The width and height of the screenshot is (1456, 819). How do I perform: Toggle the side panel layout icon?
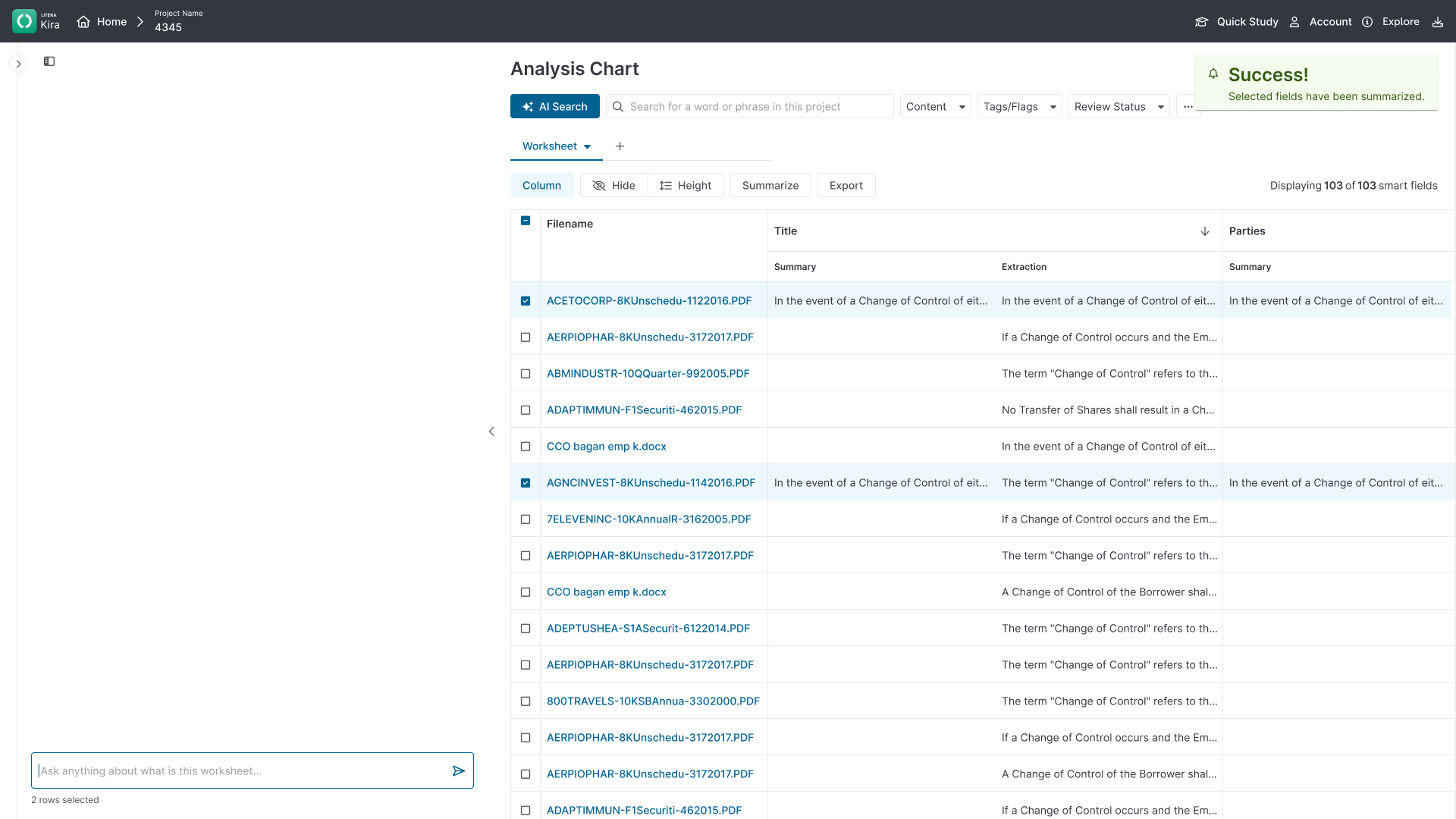coord(49,61)
